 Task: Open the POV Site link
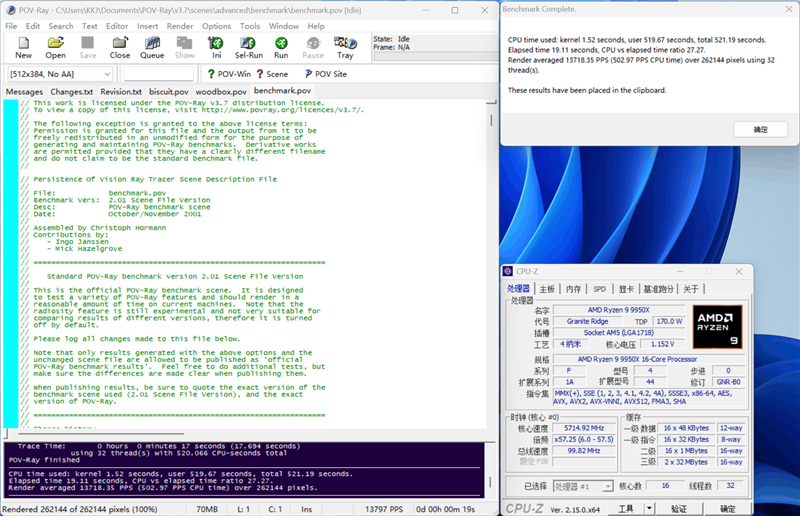pyautogui.click(x=326, y=74)
